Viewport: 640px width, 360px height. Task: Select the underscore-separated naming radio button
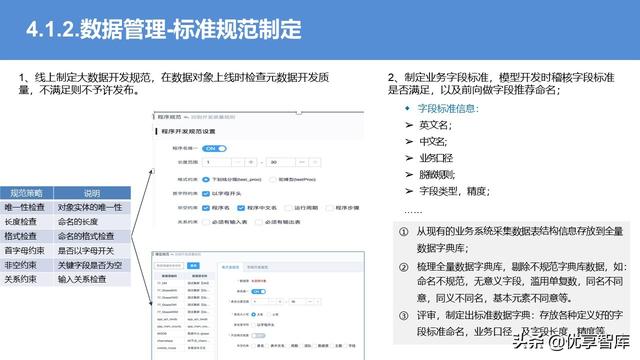[206, 179]
